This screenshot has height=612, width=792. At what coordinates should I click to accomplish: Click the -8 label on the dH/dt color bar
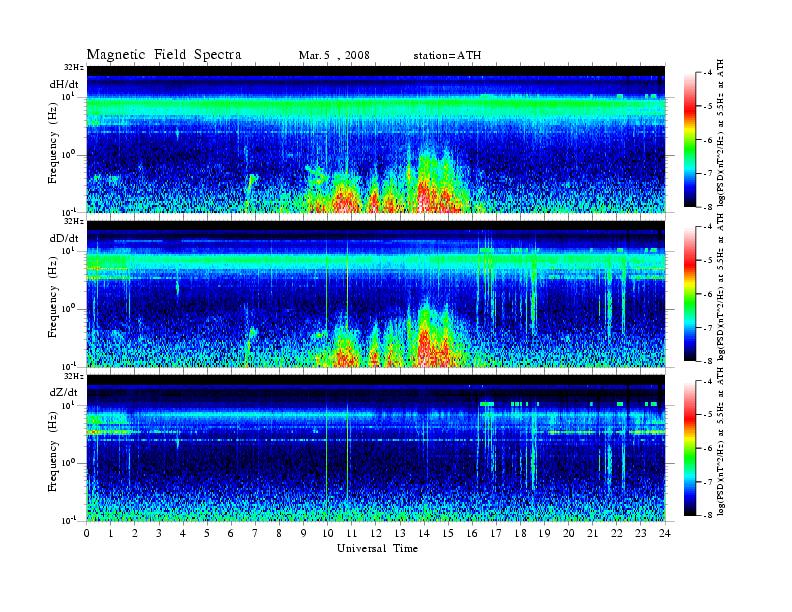click(x=708, y=207)
